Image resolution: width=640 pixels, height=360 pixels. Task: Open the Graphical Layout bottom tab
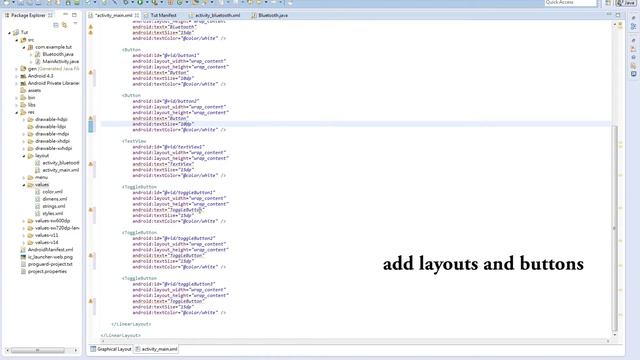(111, 349)
